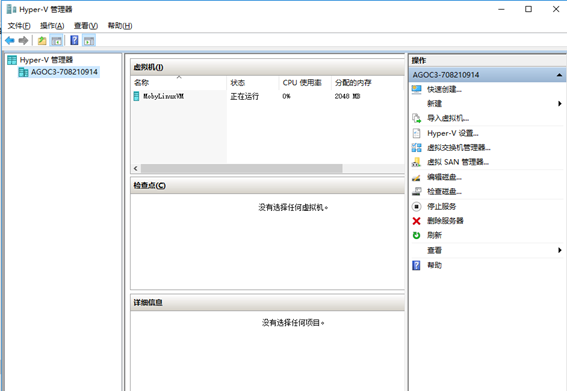Click the 停止服务 stop icon
Image resolution: width=567 pixels, height=391 pixels.
417,207
